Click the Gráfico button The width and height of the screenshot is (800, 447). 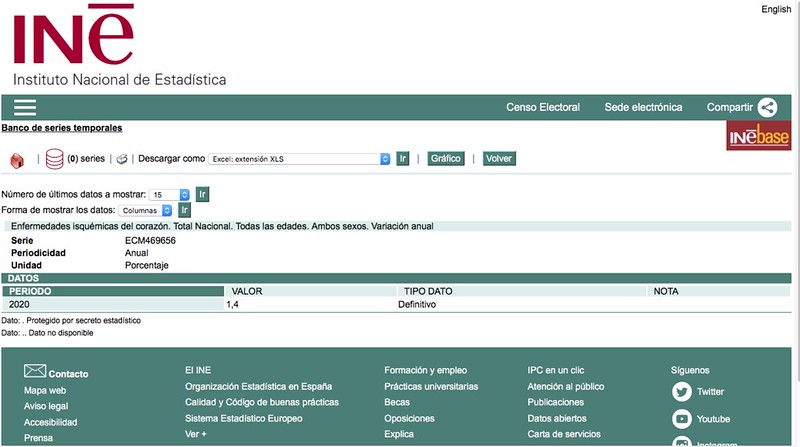pos(445,159)
